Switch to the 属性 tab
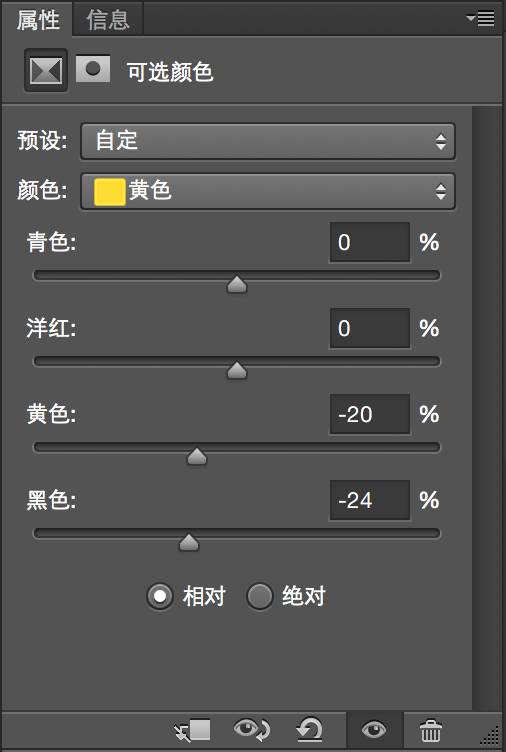 [38, 20]
